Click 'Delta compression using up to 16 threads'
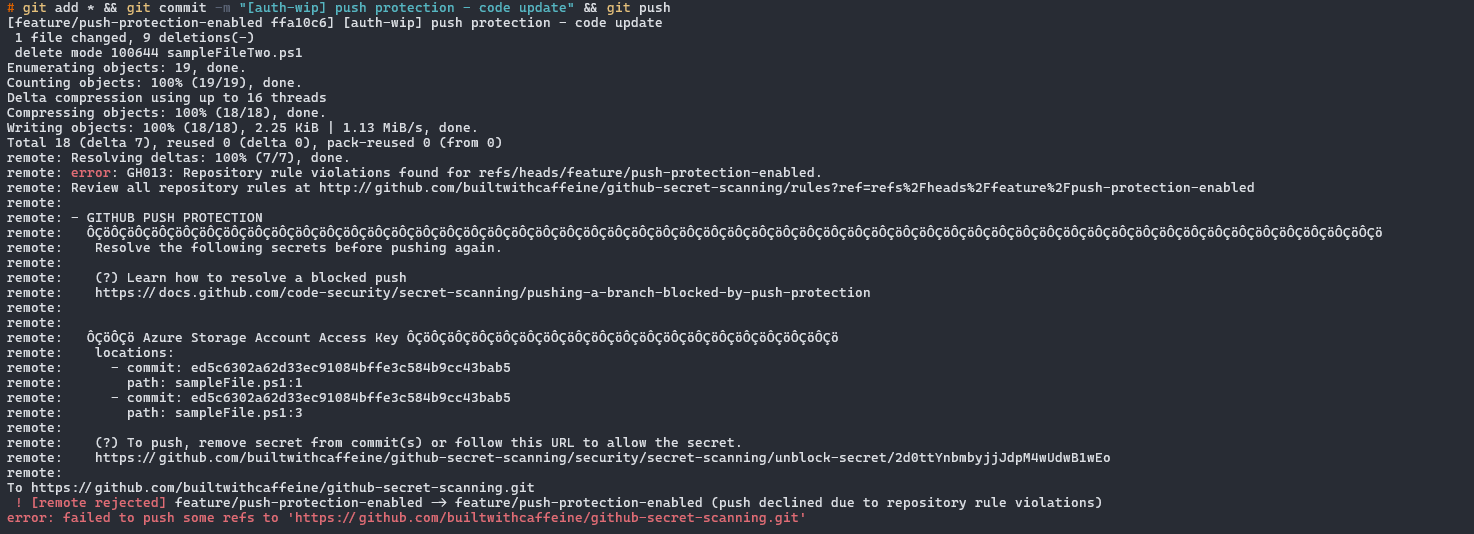 167,98
